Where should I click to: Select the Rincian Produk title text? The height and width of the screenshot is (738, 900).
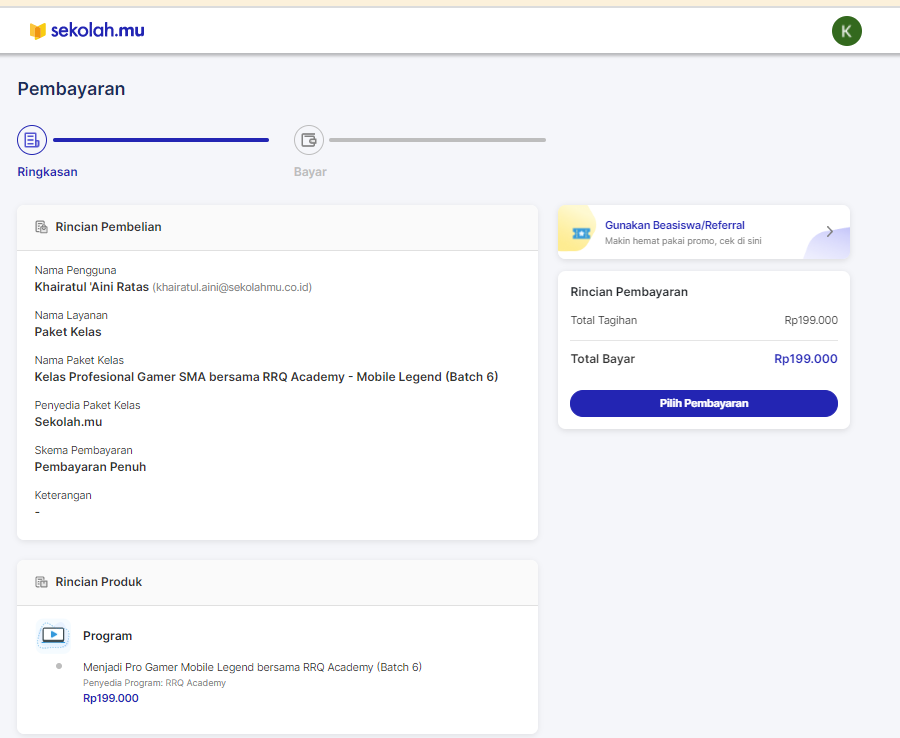click(x=99, y=582)
